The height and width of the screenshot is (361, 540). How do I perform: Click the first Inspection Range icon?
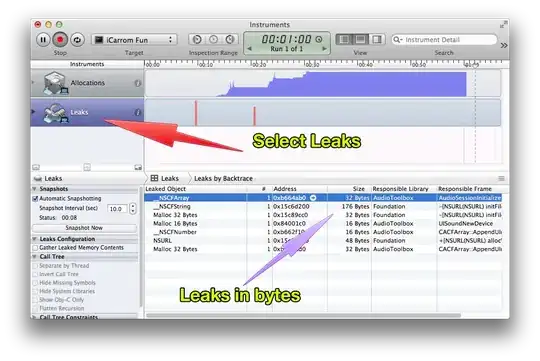[197, 40]
